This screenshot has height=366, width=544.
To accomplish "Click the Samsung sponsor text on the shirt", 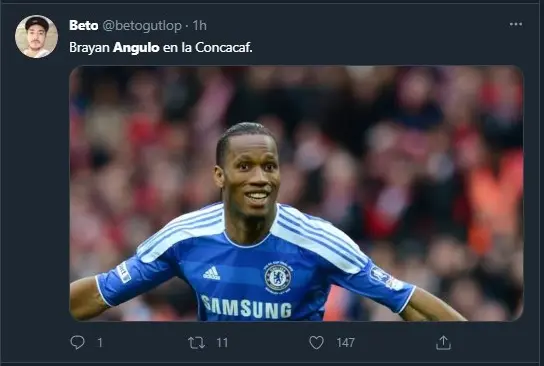I will [x=246, y=307].
